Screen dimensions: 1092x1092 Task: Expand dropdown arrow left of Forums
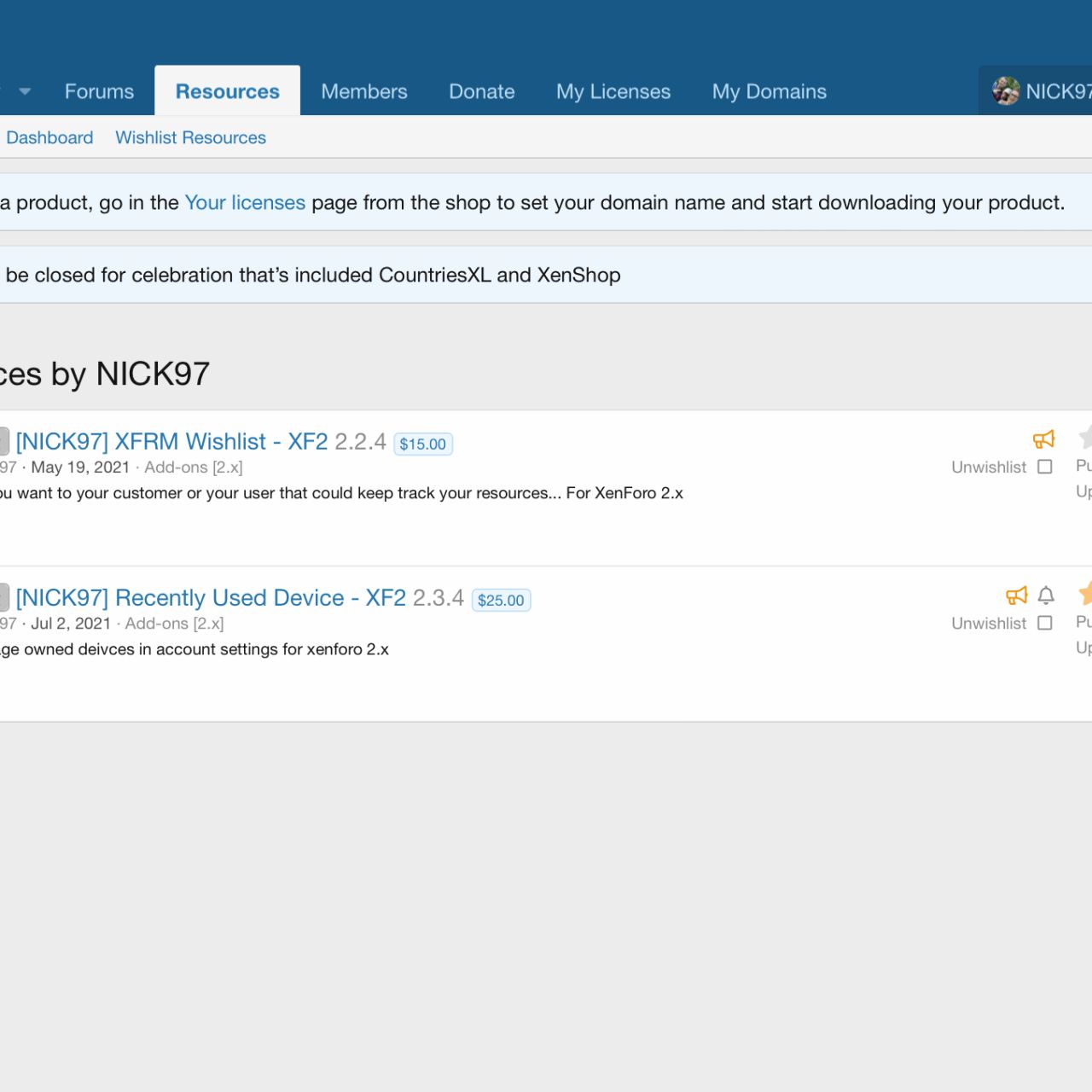click(25, 91)
